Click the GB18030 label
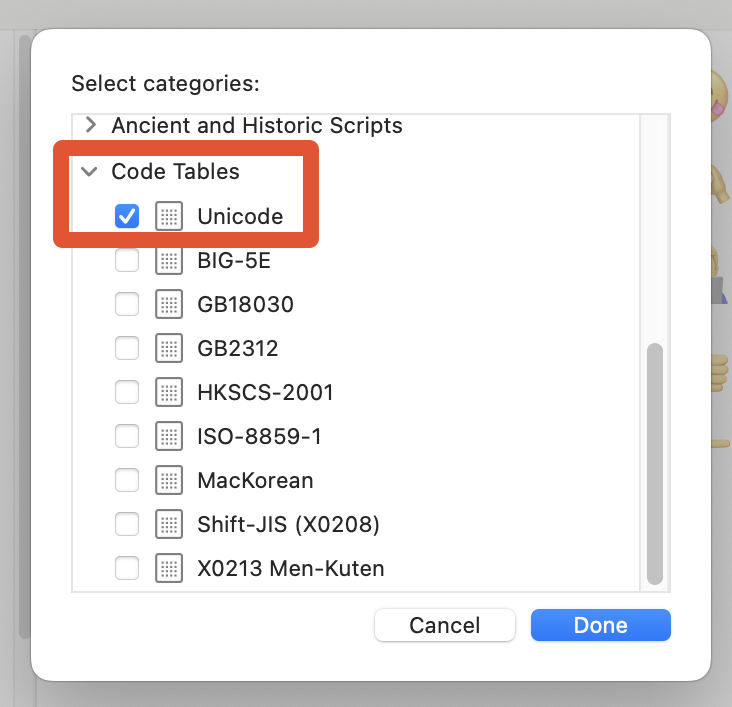The image size is (732, 707). (246, 304)
